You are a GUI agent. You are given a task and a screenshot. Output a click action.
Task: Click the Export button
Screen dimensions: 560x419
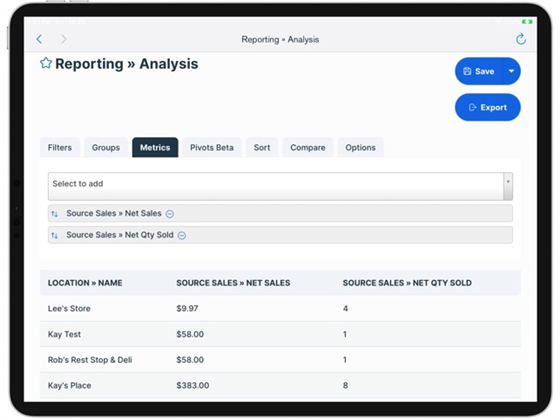point(488,107)
